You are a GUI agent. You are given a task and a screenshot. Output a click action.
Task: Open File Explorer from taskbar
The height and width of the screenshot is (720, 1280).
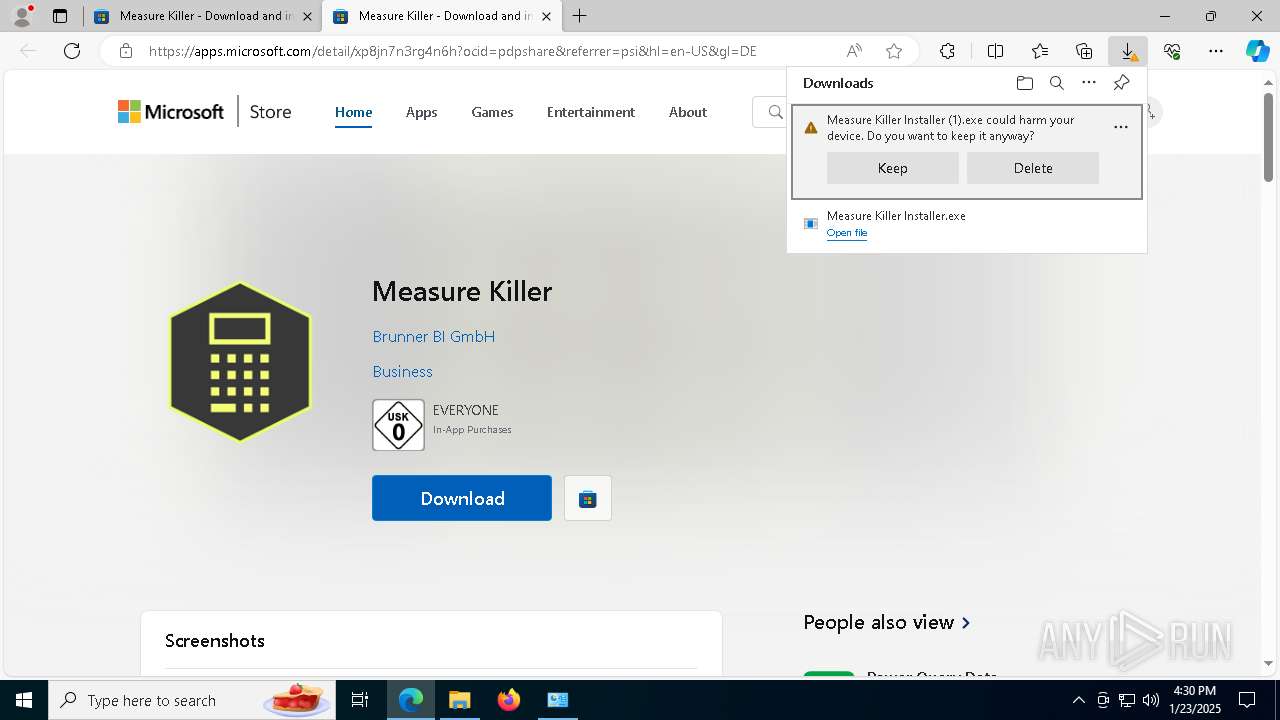[x=459, y=700]
